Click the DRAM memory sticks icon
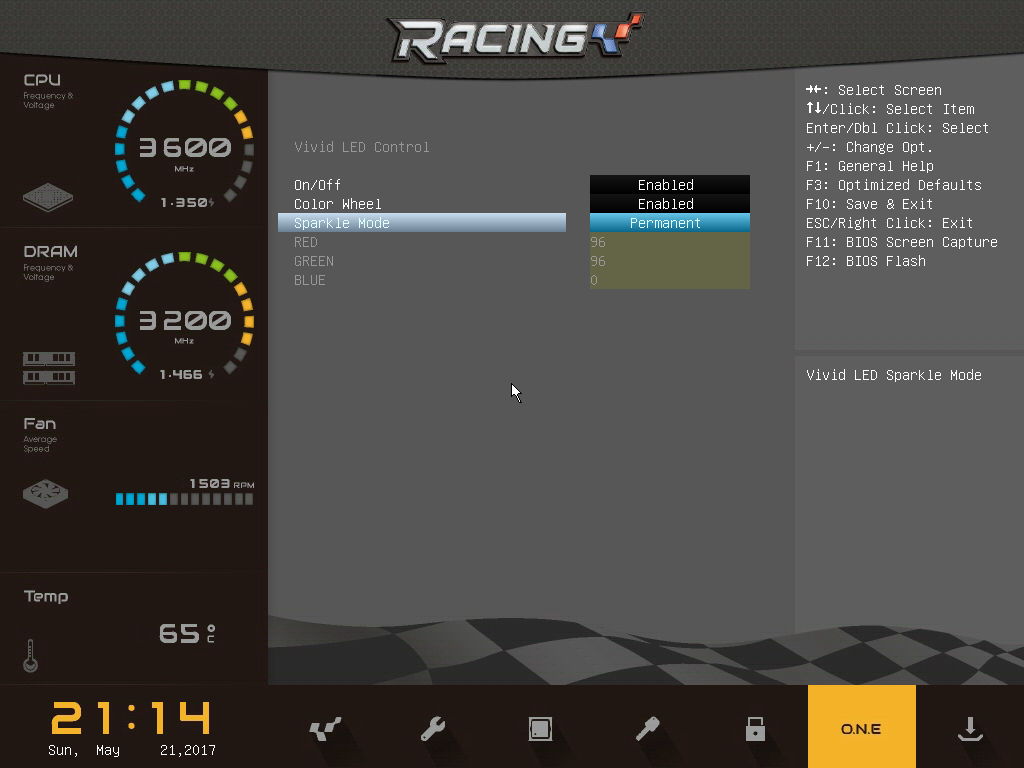 pyautogui.click(x=49, y=367)
